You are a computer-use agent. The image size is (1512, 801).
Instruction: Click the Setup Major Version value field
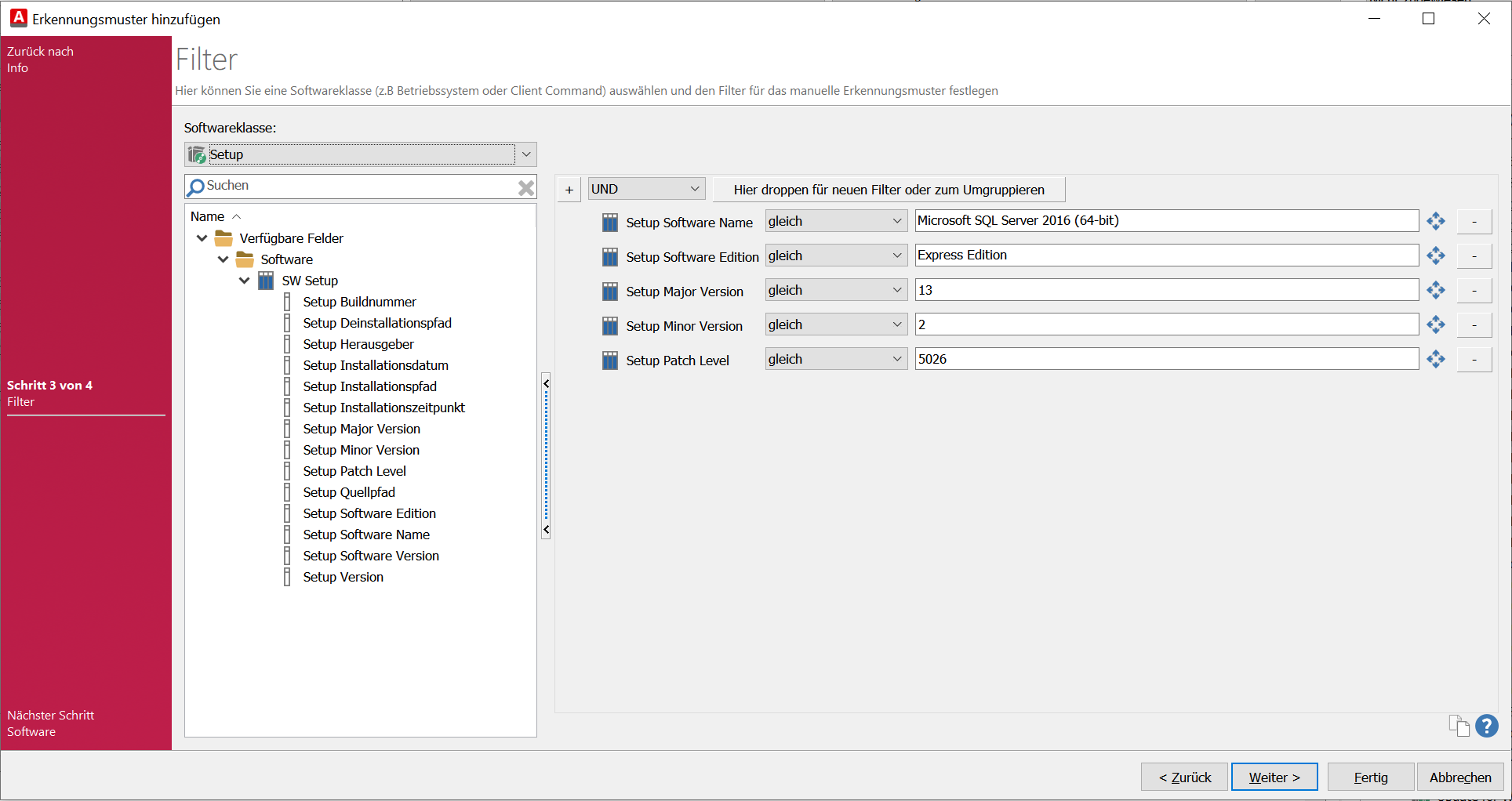click(x=1165, y=291)
